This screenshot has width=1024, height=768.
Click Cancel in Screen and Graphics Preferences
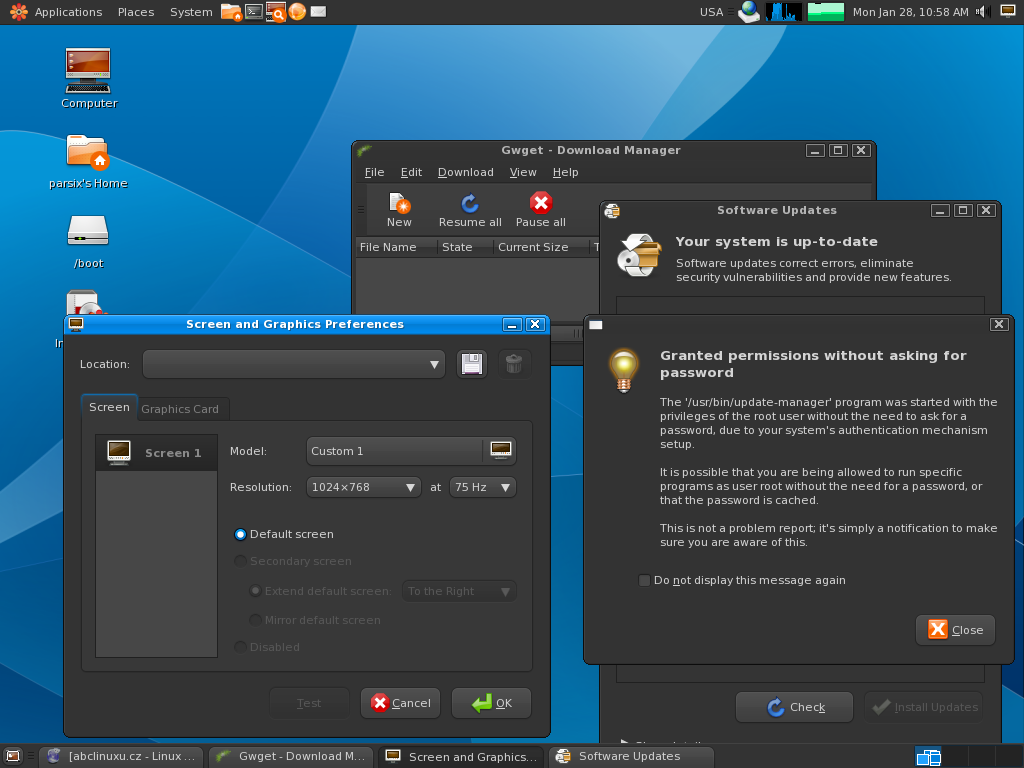tap(400, 703)
